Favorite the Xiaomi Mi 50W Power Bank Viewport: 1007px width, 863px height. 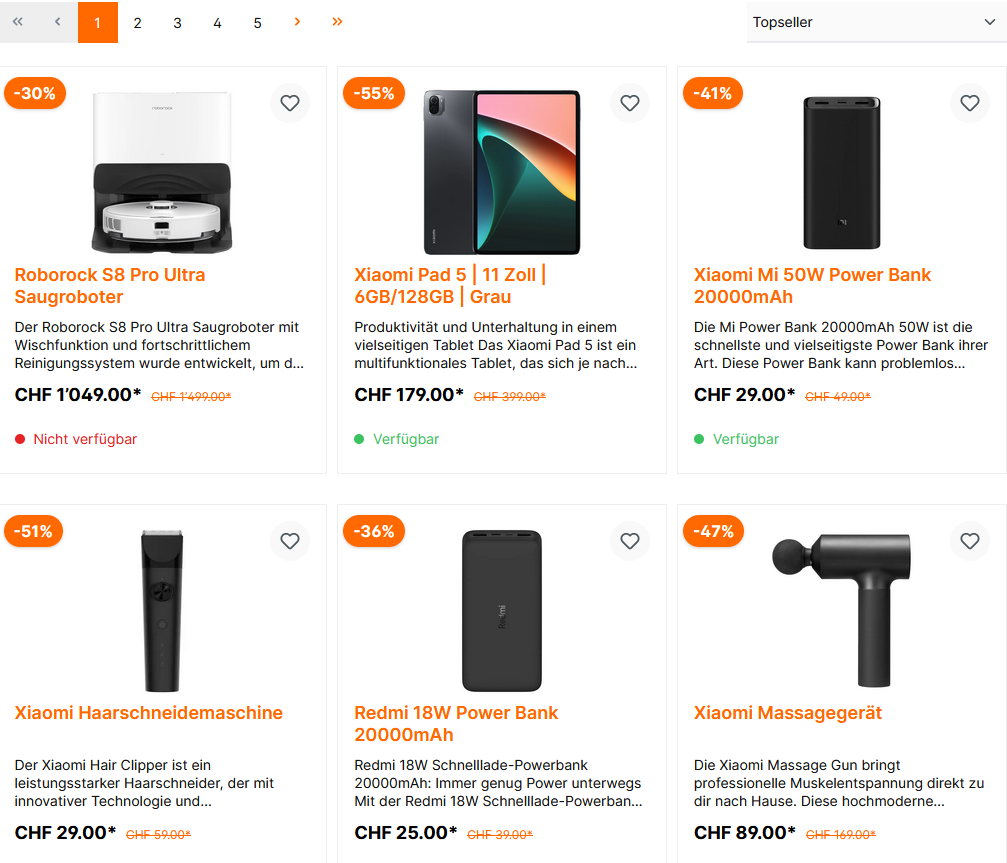[x=970, y=103]
